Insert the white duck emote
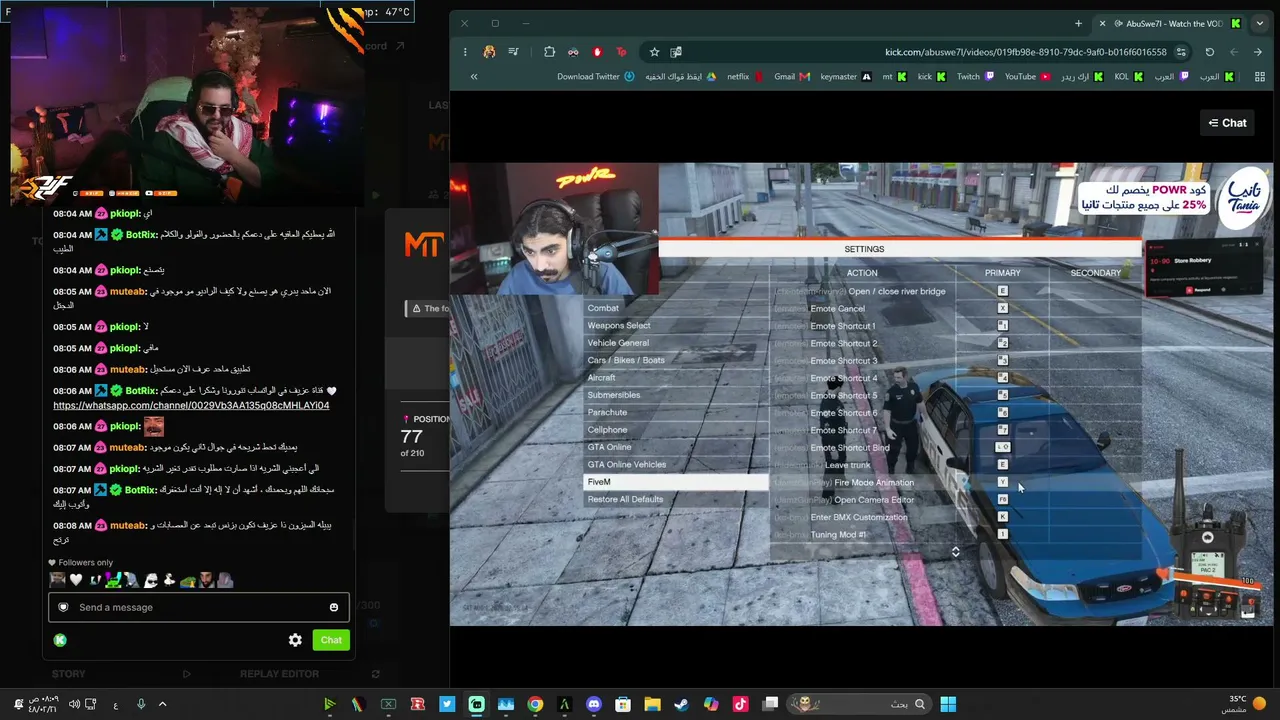 (x=170, y=580)
